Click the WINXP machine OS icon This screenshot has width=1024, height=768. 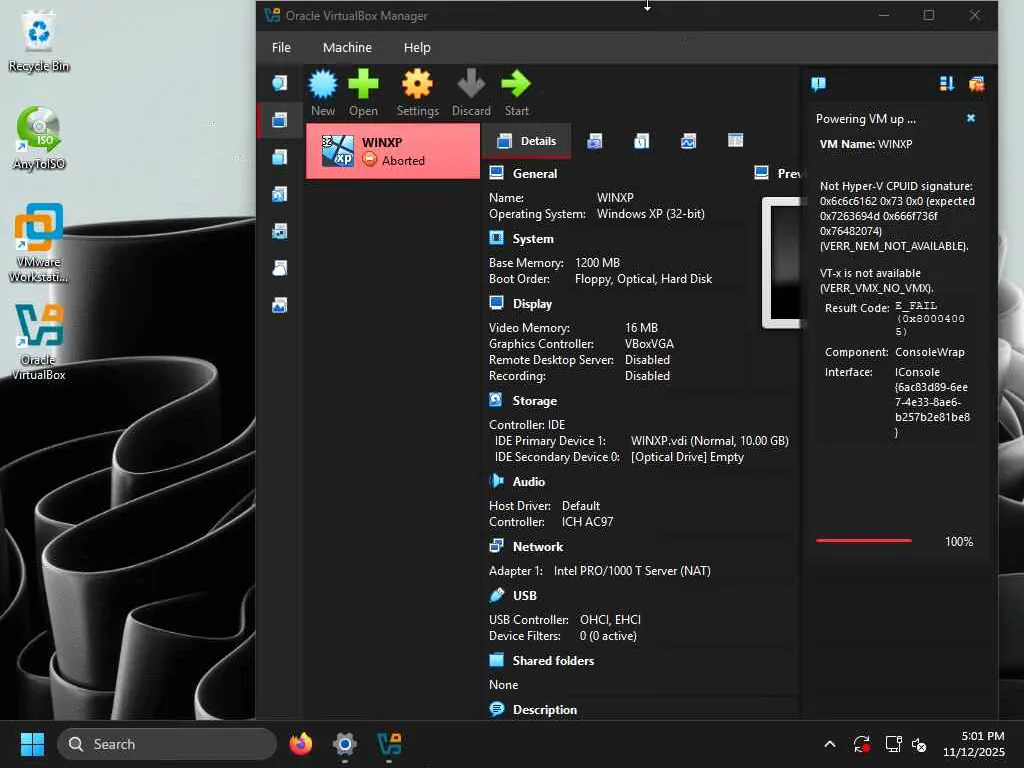(338, 151)
